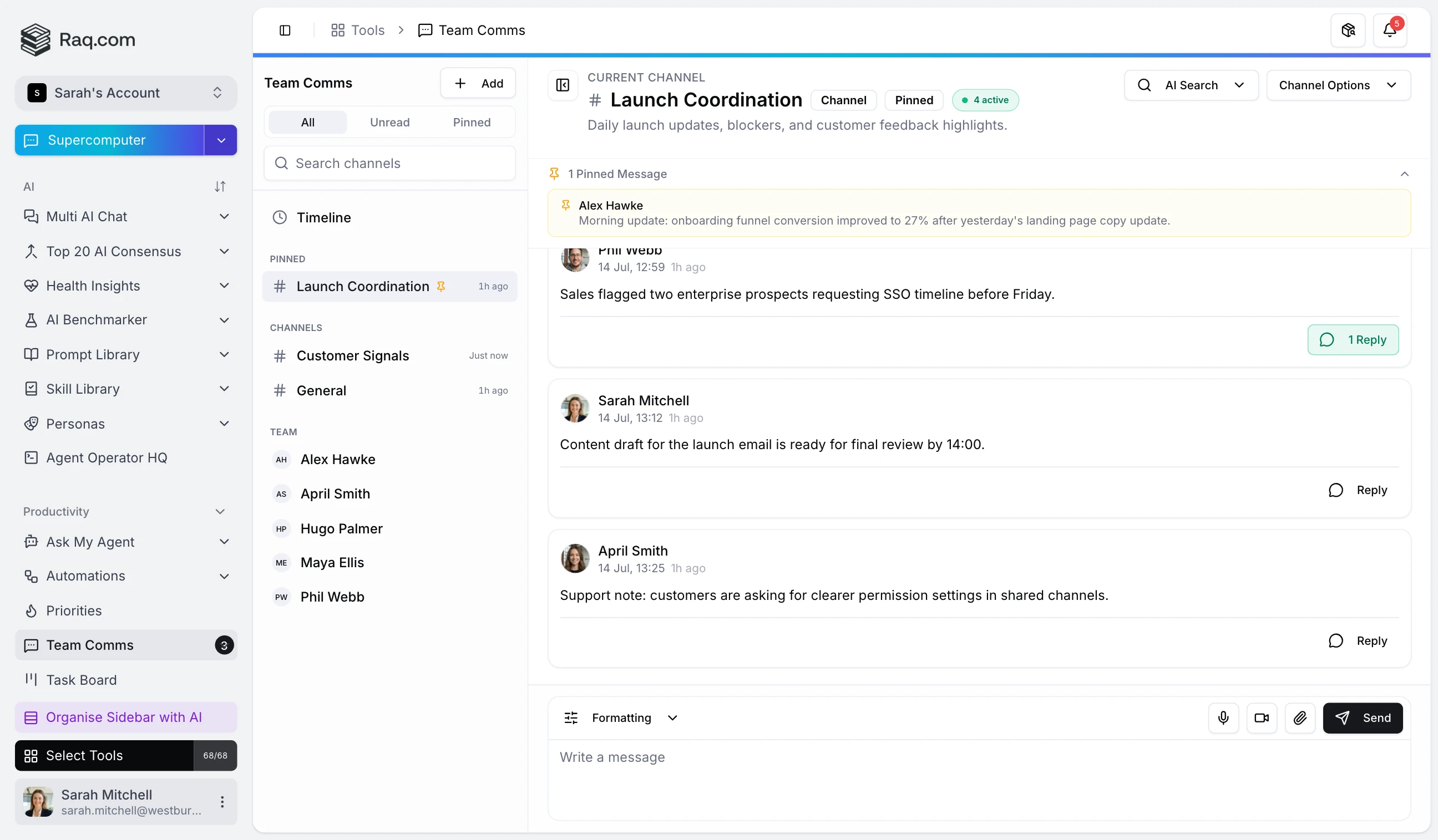Expand the Multi AI Chat chevron
Viewport: 1438px width, 840px height.
(x=224, y=216)
